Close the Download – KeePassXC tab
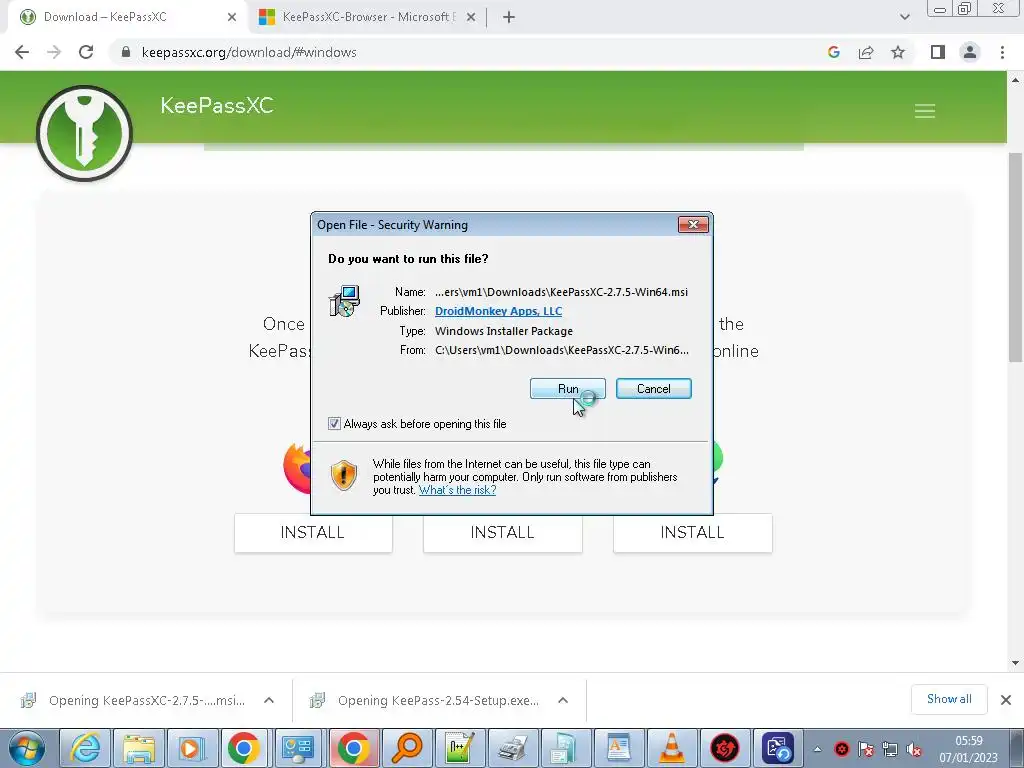 [x=231, y=18]
